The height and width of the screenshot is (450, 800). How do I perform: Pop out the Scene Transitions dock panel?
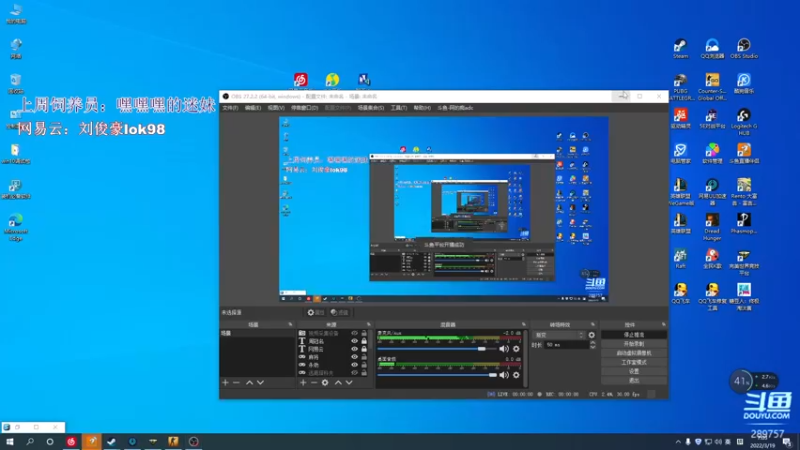click(x=593, y=324)
